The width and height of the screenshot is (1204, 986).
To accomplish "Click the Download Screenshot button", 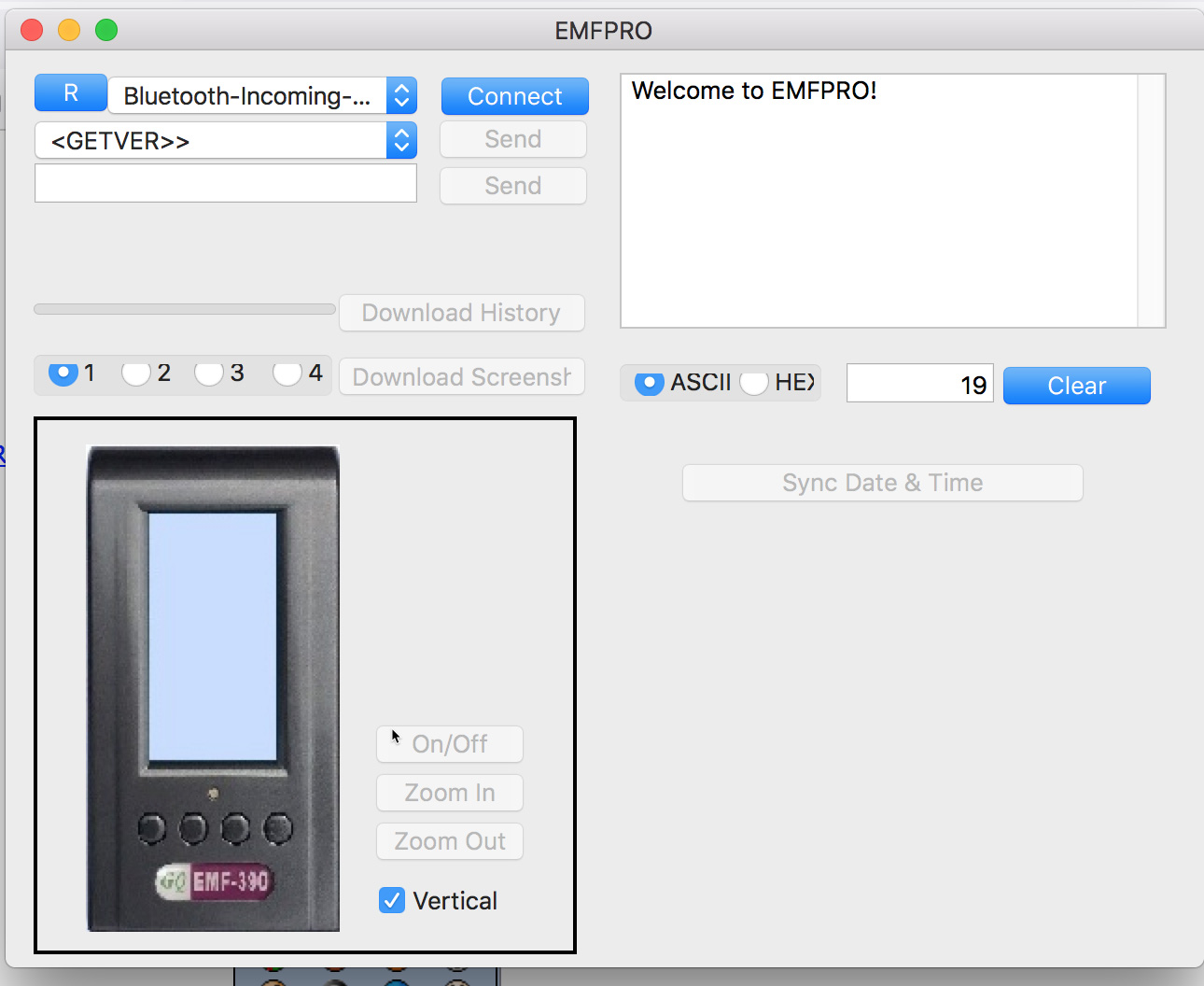I will 461,377.
